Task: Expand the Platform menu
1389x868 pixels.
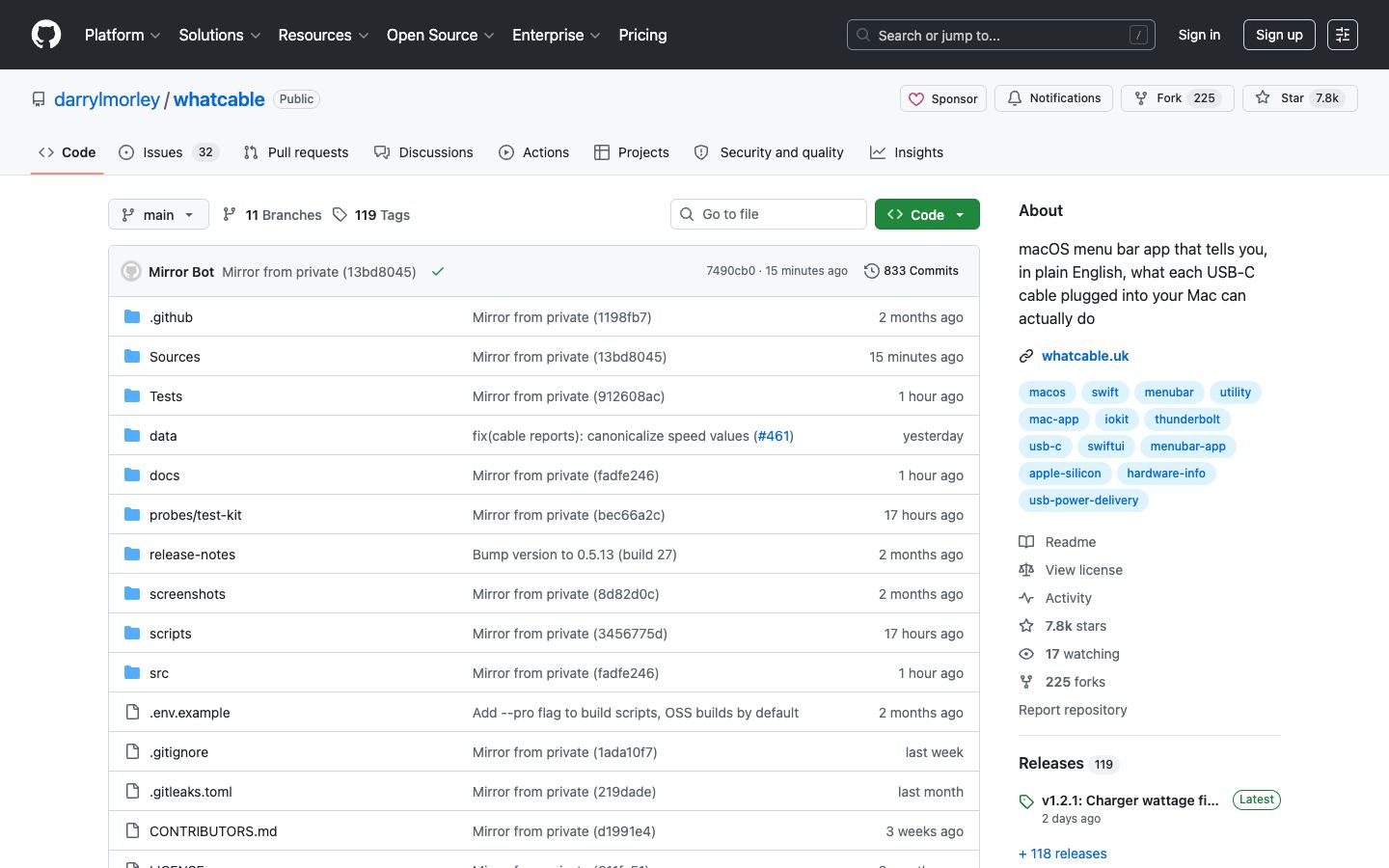Action: click(x=123, y=35)
